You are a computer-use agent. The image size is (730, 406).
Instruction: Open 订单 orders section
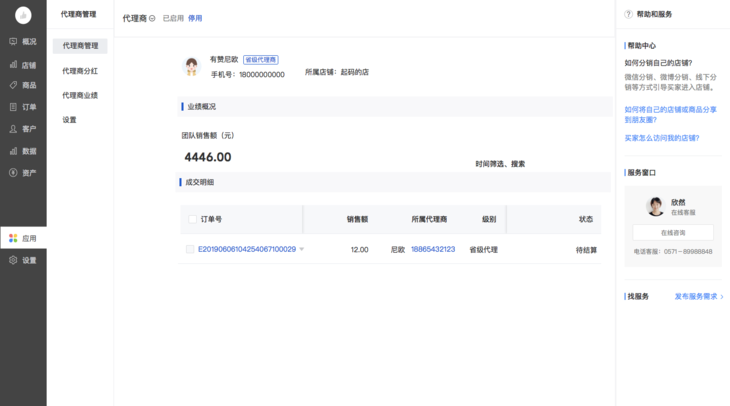point(23,107)
